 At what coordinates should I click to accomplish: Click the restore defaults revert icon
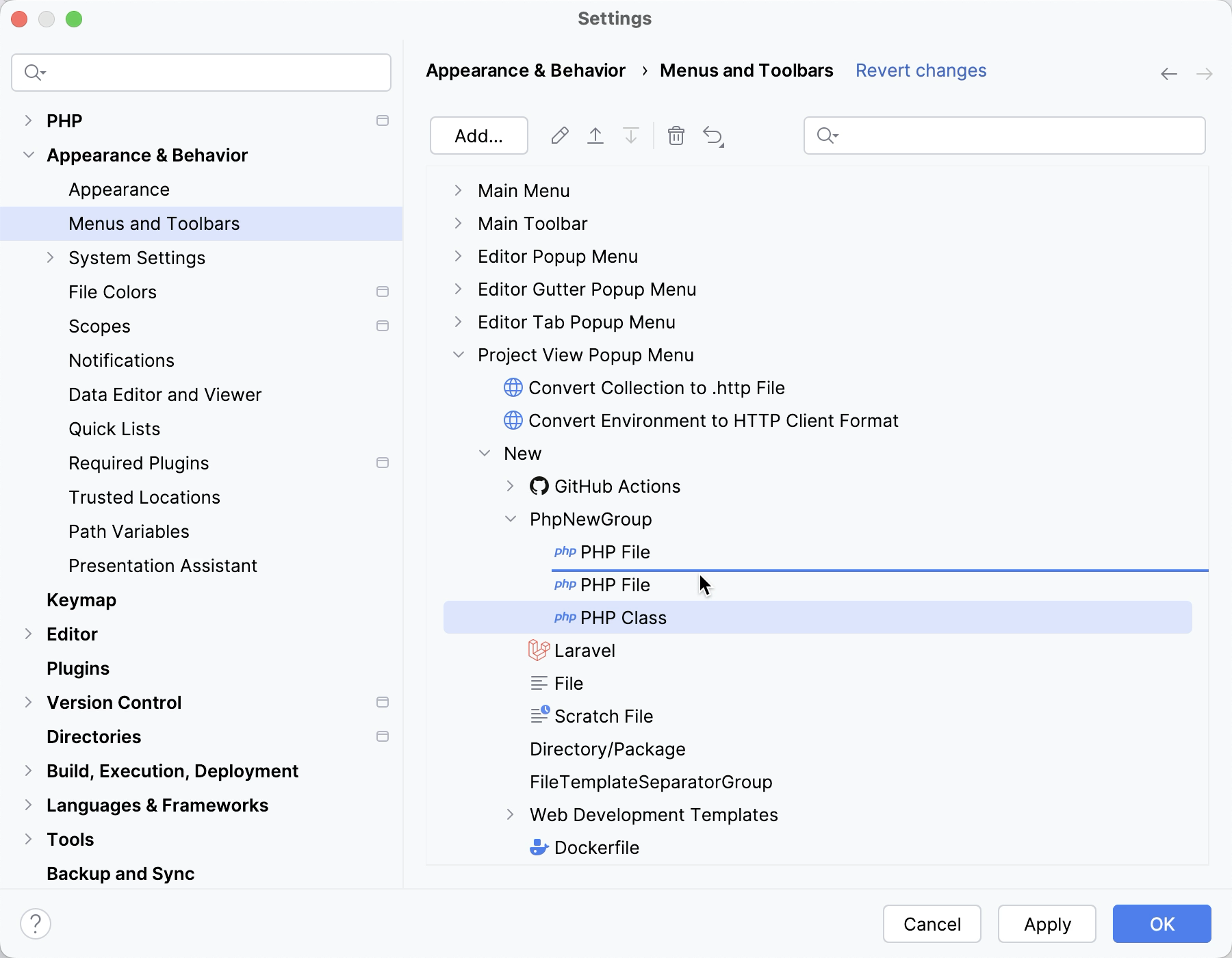click(x=713, y=135)
